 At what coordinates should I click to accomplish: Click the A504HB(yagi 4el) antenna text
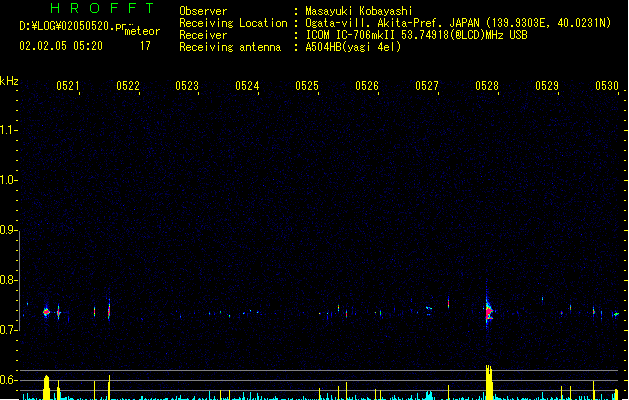point(353,47)
